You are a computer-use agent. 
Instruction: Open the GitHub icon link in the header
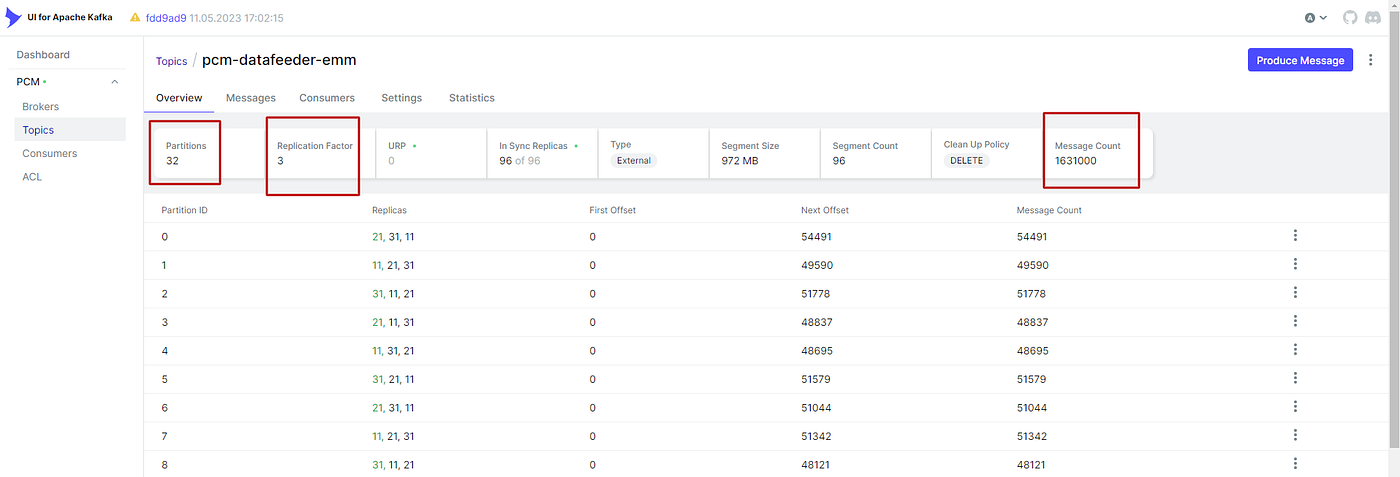click(1350, 18)
